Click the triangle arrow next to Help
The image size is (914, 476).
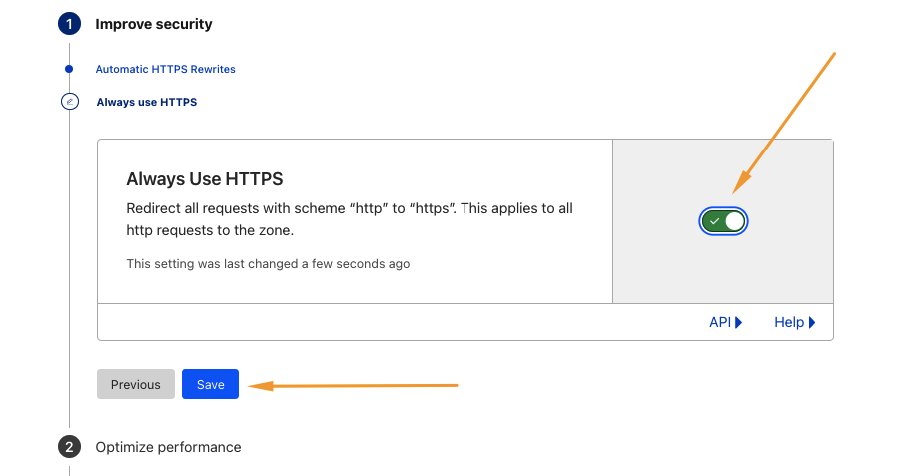[x=812, y=323]
